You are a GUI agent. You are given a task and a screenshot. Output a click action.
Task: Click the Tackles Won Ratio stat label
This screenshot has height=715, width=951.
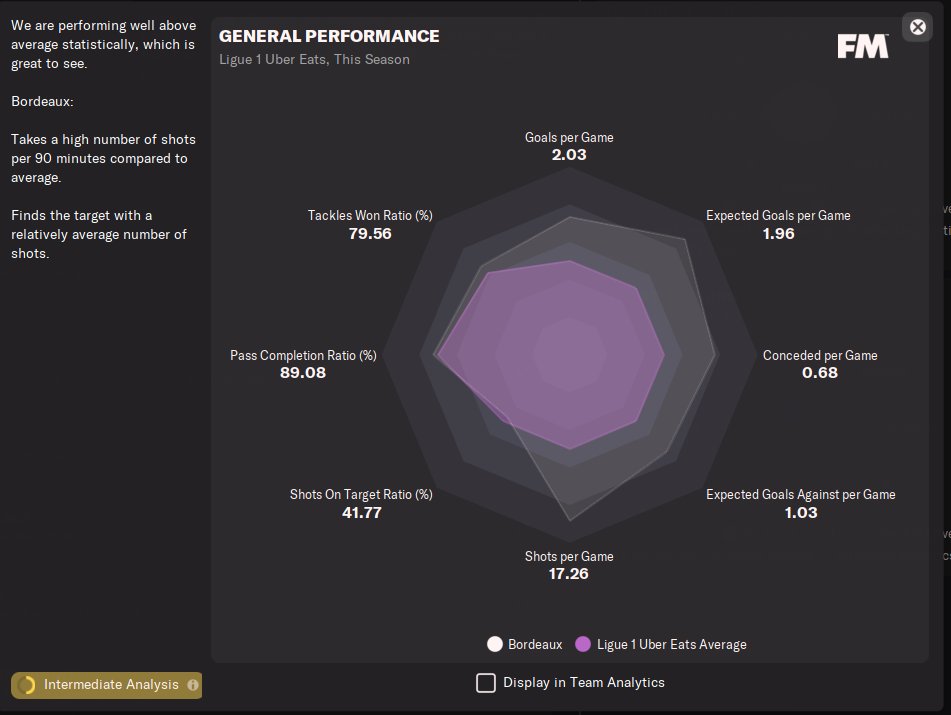370,215
